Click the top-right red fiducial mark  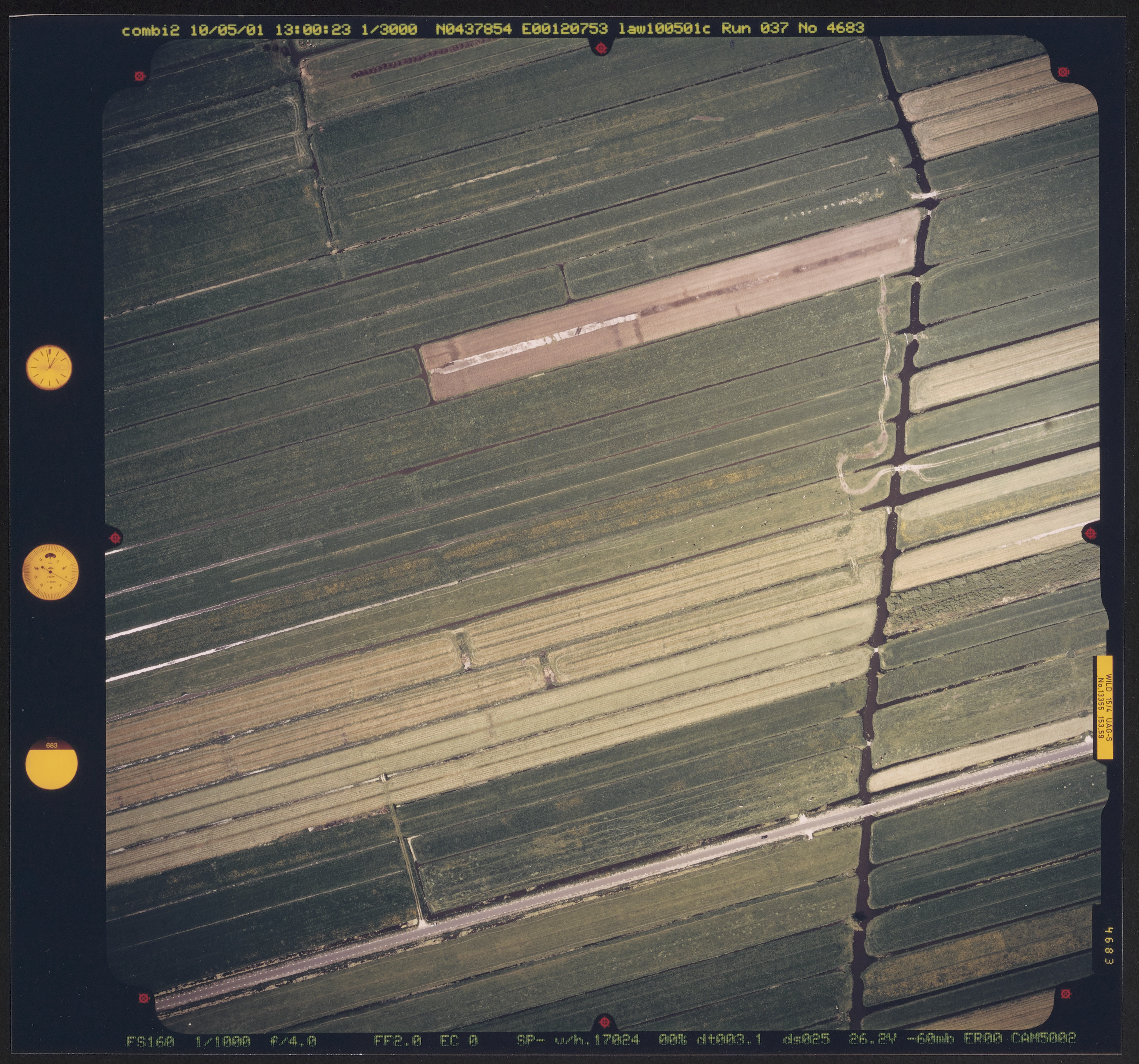point(1063,72)
